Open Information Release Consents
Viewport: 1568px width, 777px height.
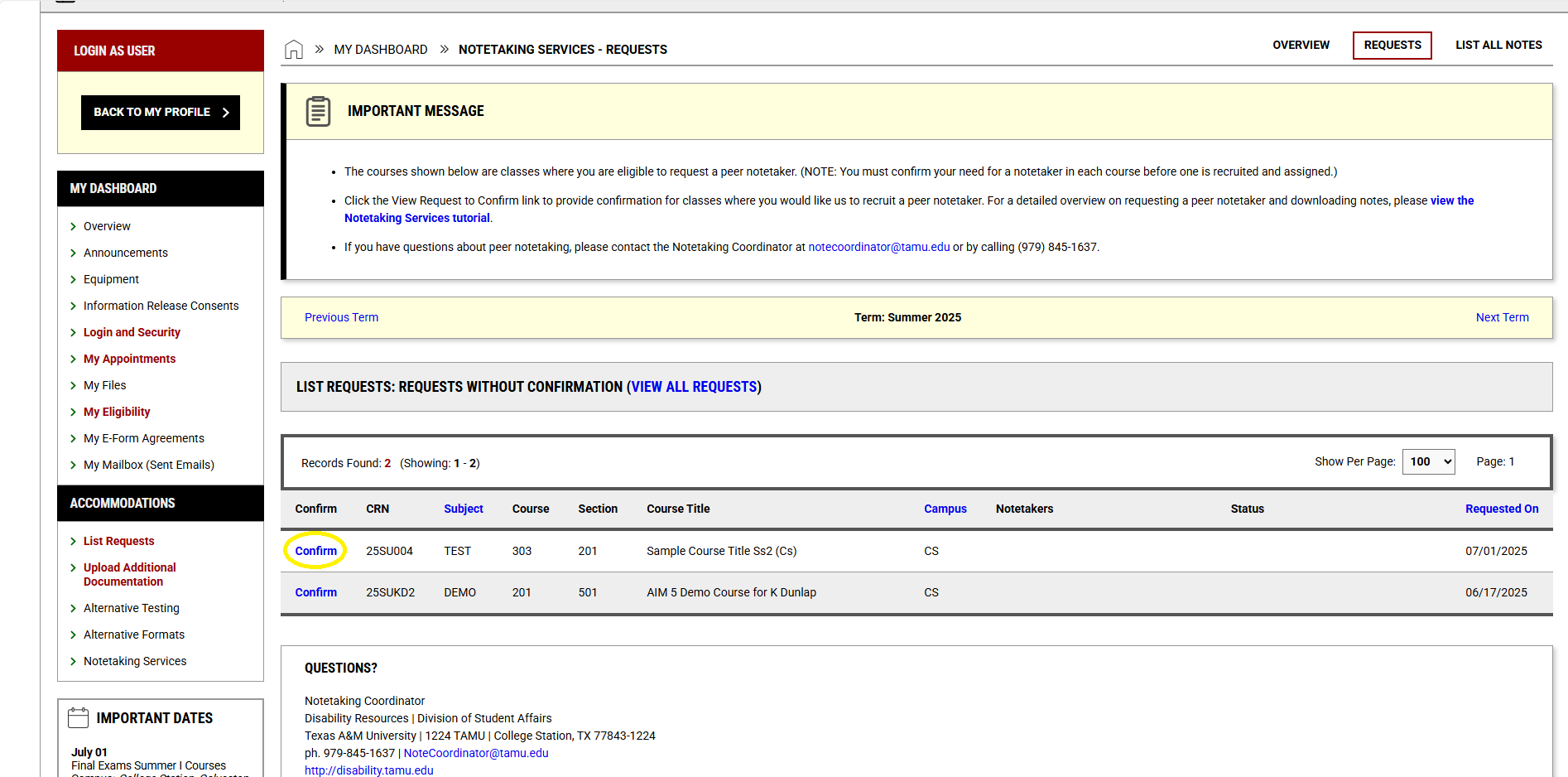[161, 306]
